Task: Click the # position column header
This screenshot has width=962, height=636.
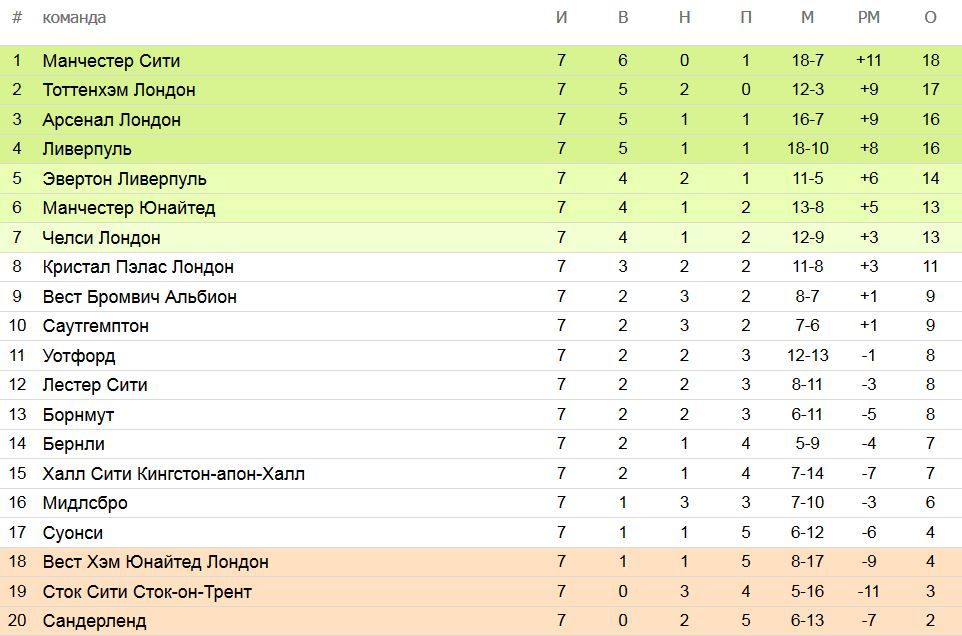Action: click(x=17, y=18)
